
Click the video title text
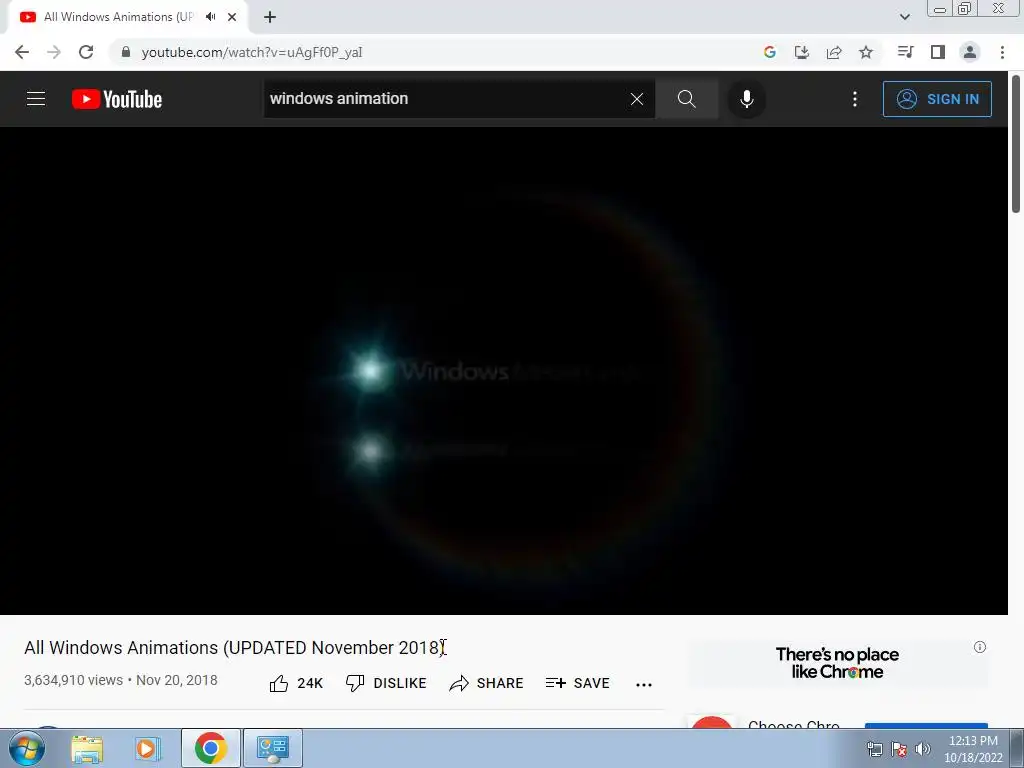tap(234, 648)
